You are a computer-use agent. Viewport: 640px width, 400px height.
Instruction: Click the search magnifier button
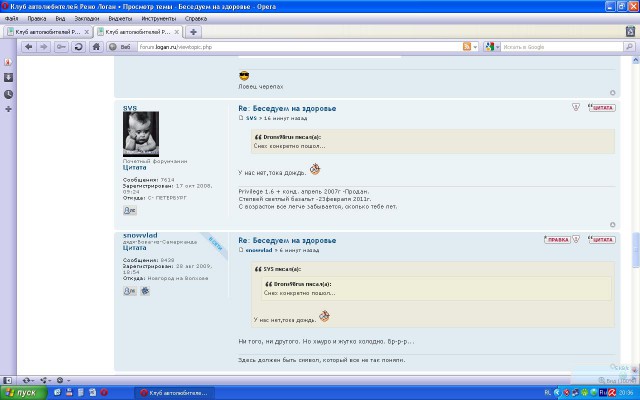click(629, 47)
